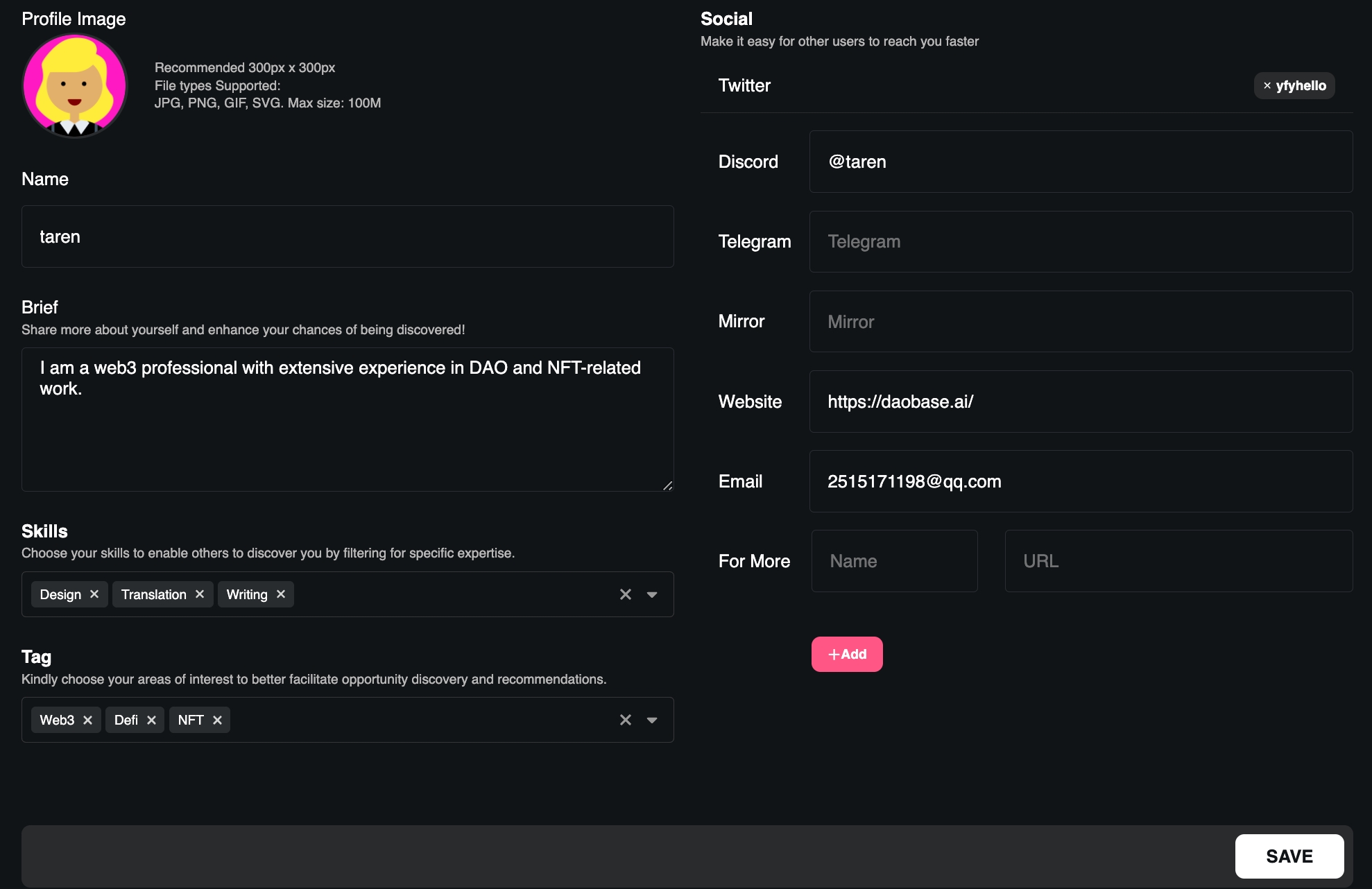
Task: Focus the Mirror input field
Action: point(1080,322)
